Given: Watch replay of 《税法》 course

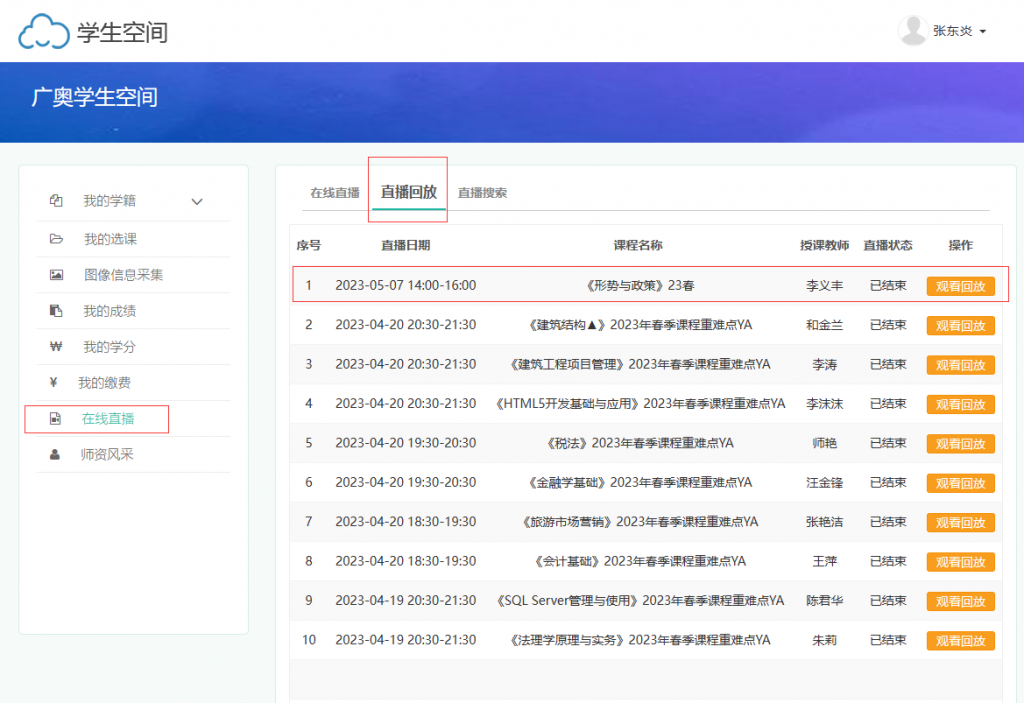Looking at the screenshot, I should pyautogui.click(x=961, y=444).
